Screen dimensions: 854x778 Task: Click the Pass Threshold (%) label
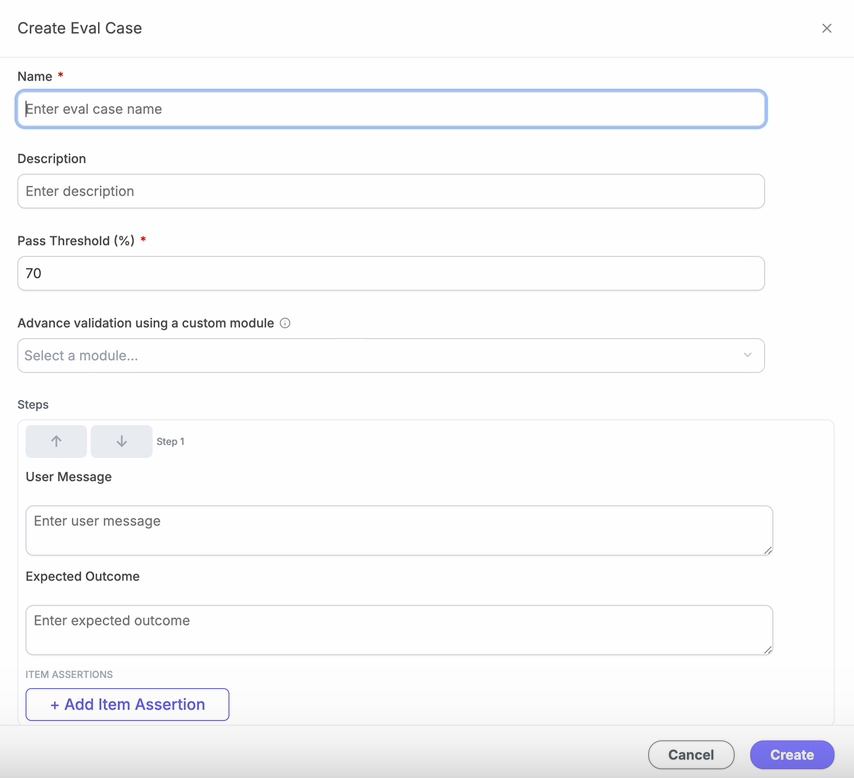[76, 241]
